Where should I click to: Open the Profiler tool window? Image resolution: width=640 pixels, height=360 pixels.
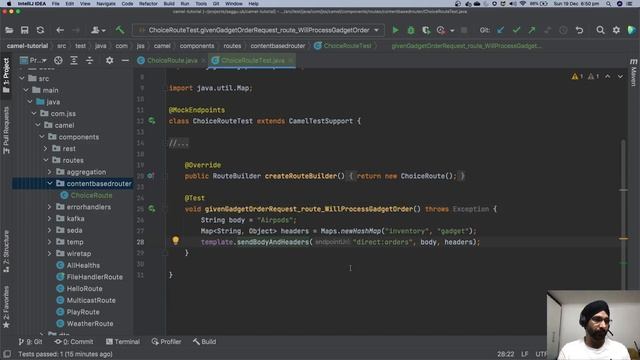coord(167,342)
